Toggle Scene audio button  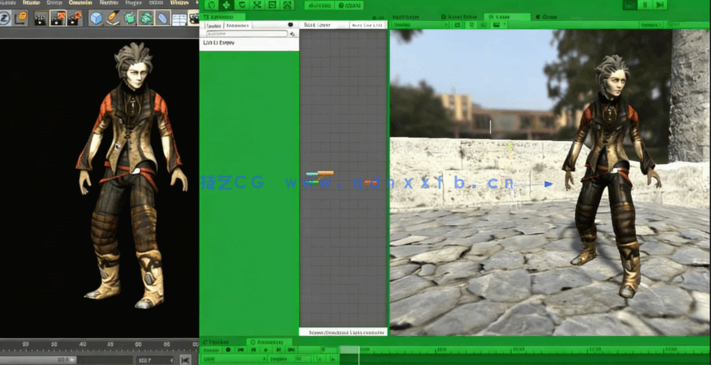point(484,24)
